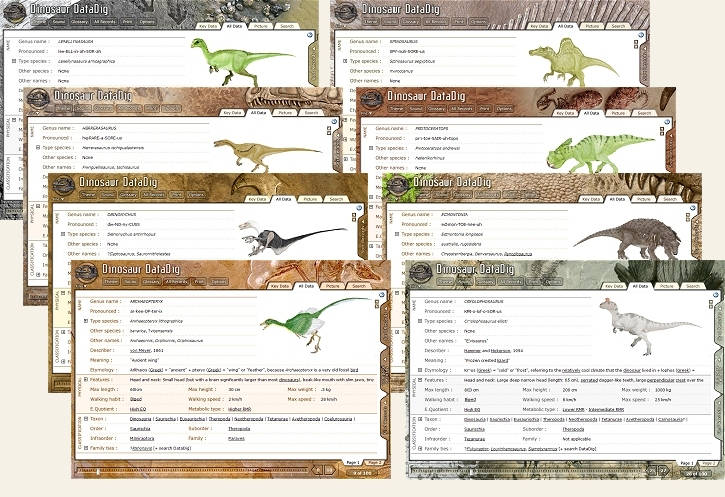
Task: Click Options button in Deinonychus window
Action: [196, 195]
